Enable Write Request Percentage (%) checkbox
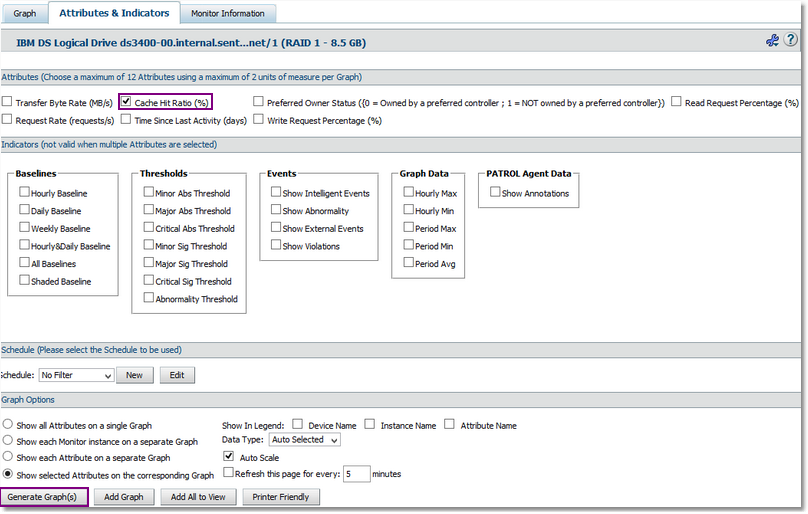 (258, 119)
